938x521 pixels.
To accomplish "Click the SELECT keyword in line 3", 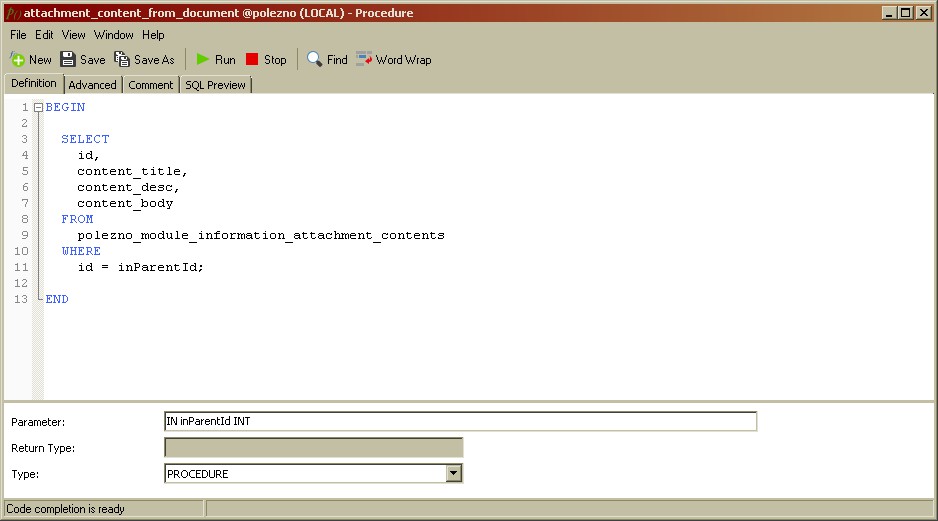I will click(x=85, y=139).
